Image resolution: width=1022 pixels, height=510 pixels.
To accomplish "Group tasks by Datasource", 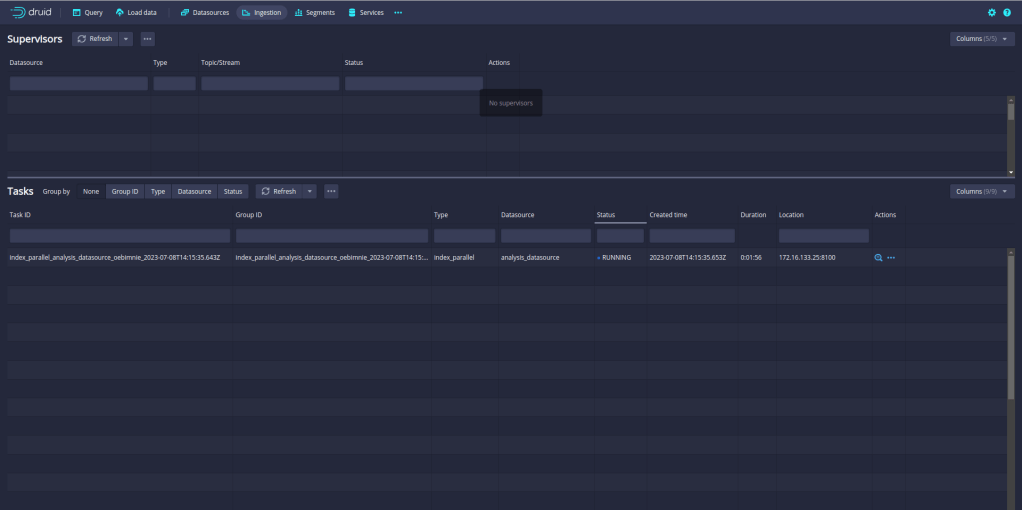I will click(x=194, y=191).
